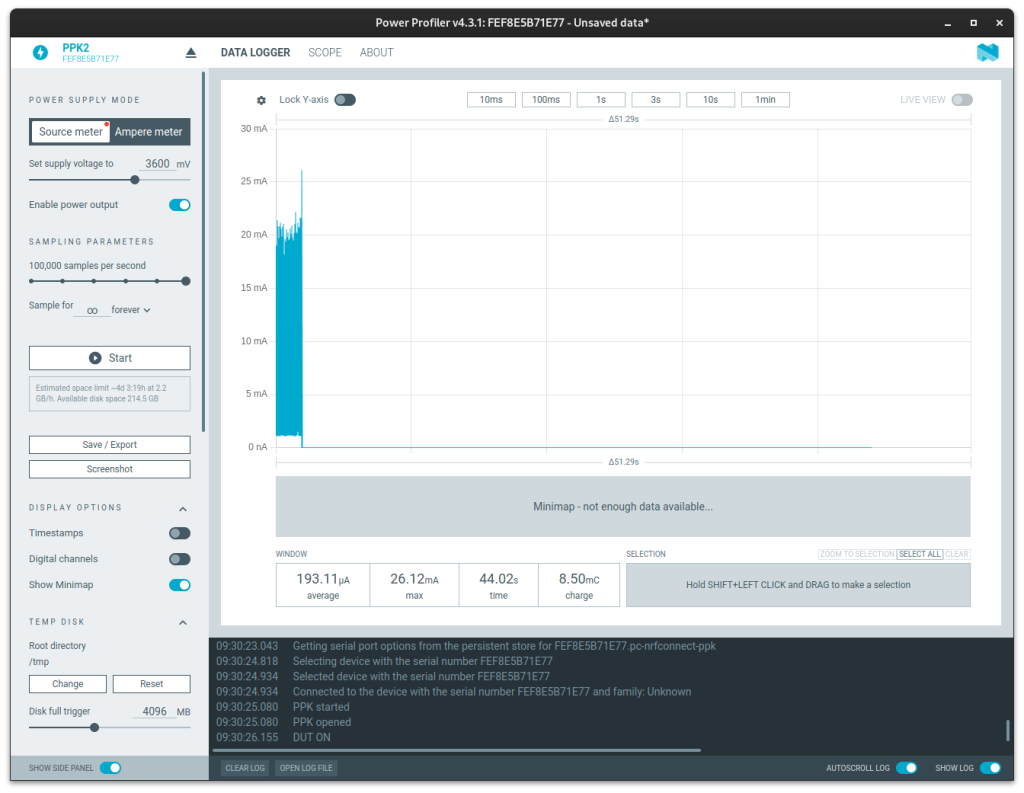Collapse the Temp Disk section

click(x=183, y=623)
